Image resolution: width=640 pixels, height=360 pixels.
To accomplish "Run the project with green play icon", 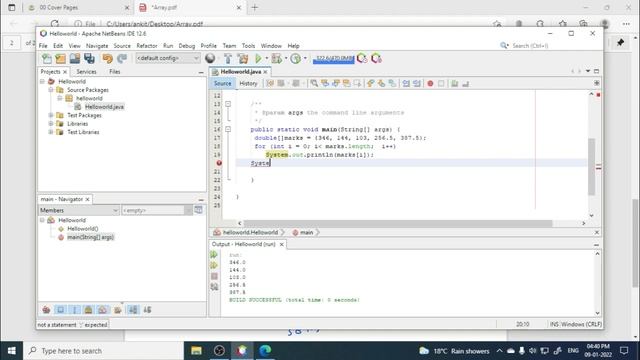I will coord(258,59).
